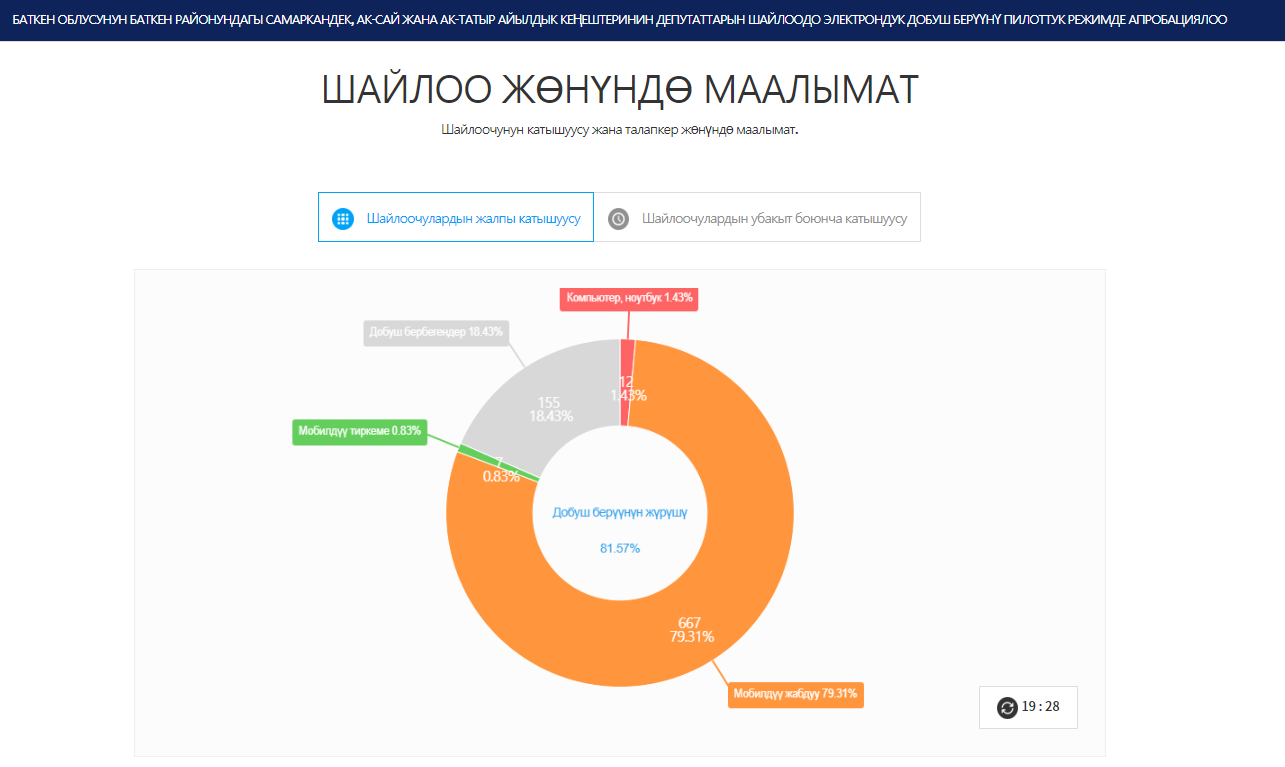Click the red Компьютер, ноутбук 1.43% label
The width and height of the screenshot is (1285, 767).
click(x=629, y=298)
